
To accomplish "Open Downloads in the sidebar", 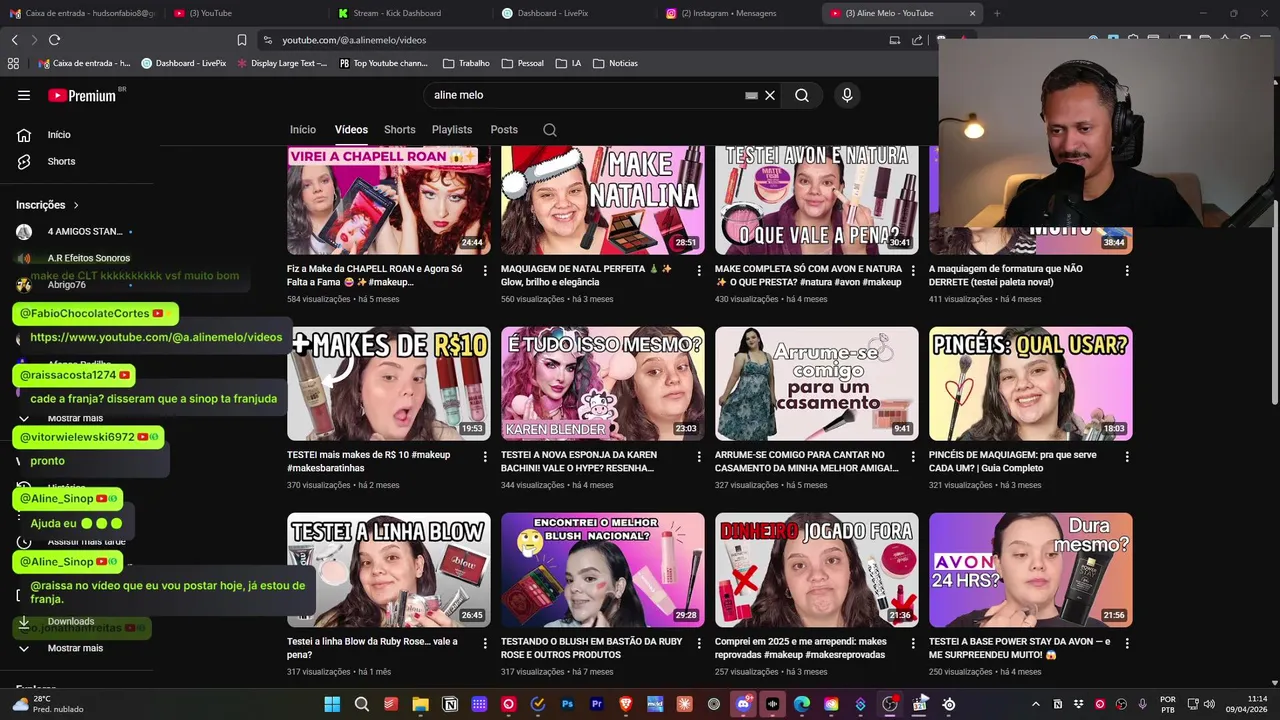I will [70, 621].
